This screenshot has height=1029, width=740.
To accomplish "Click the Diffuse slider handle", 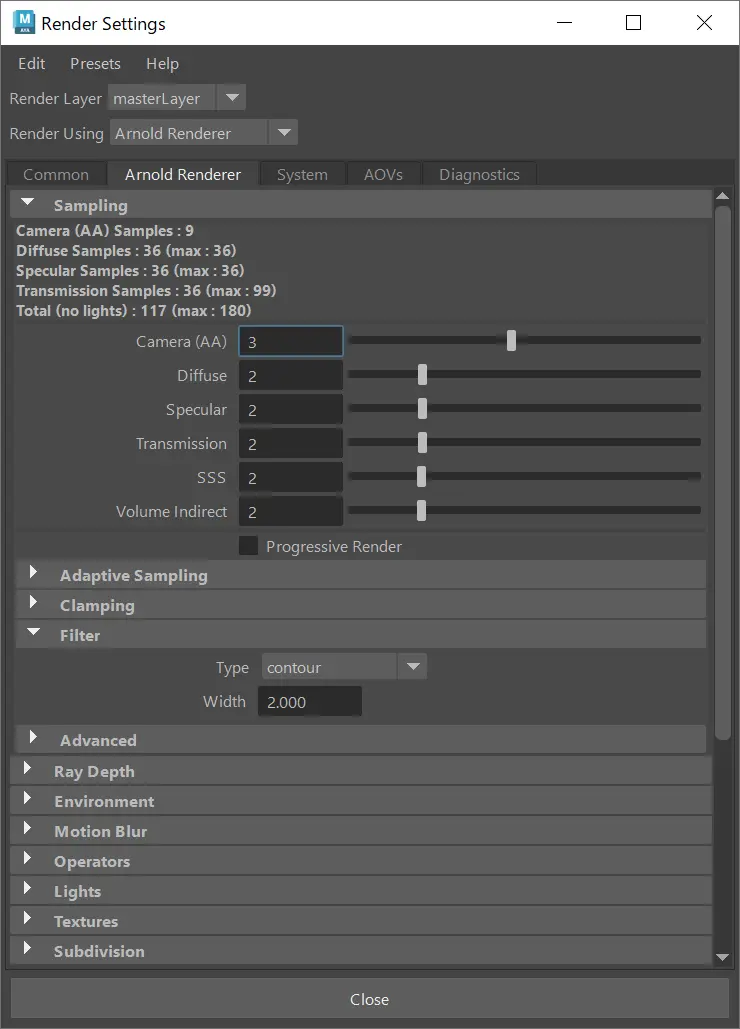I will tap(422, 375).
